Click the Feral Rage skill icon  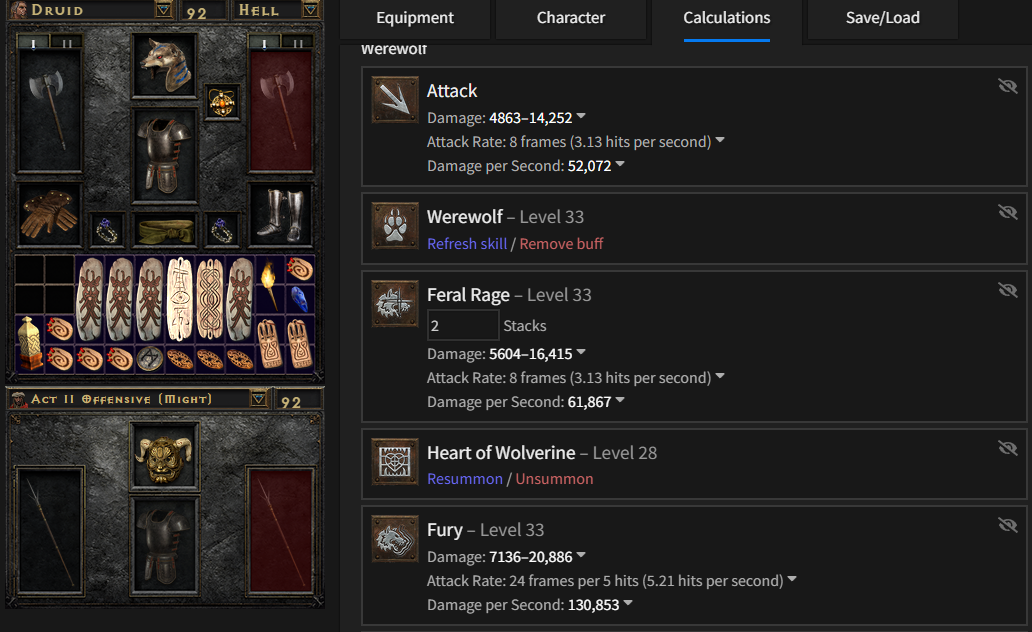395,304
